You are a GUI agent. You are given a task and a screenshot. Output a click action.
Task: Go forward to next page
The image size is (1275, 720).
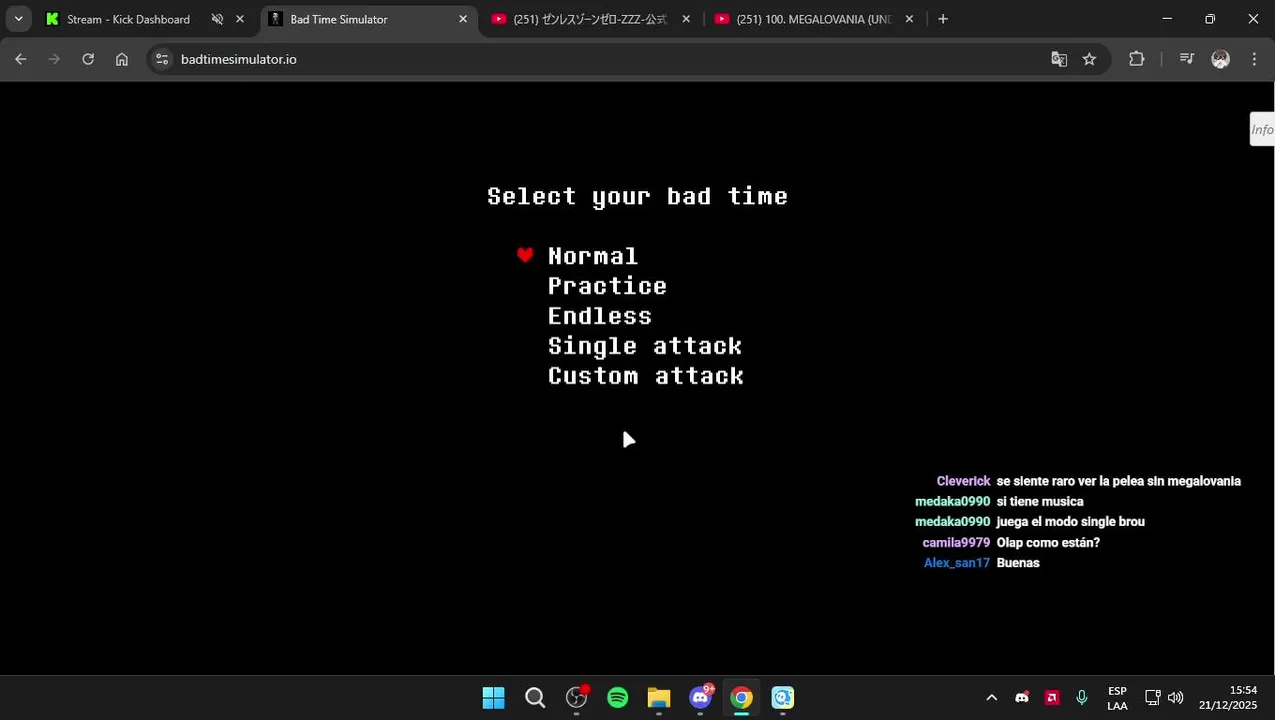[54, 59]
